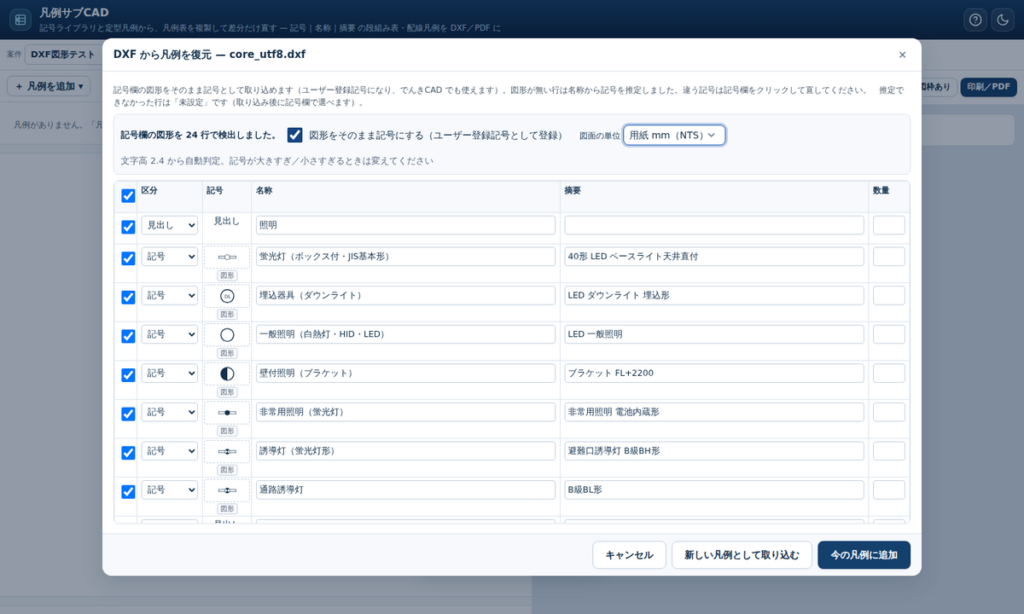Toggle dark mode moon icon
The image size is (1024, 614).
[1002, 20]
